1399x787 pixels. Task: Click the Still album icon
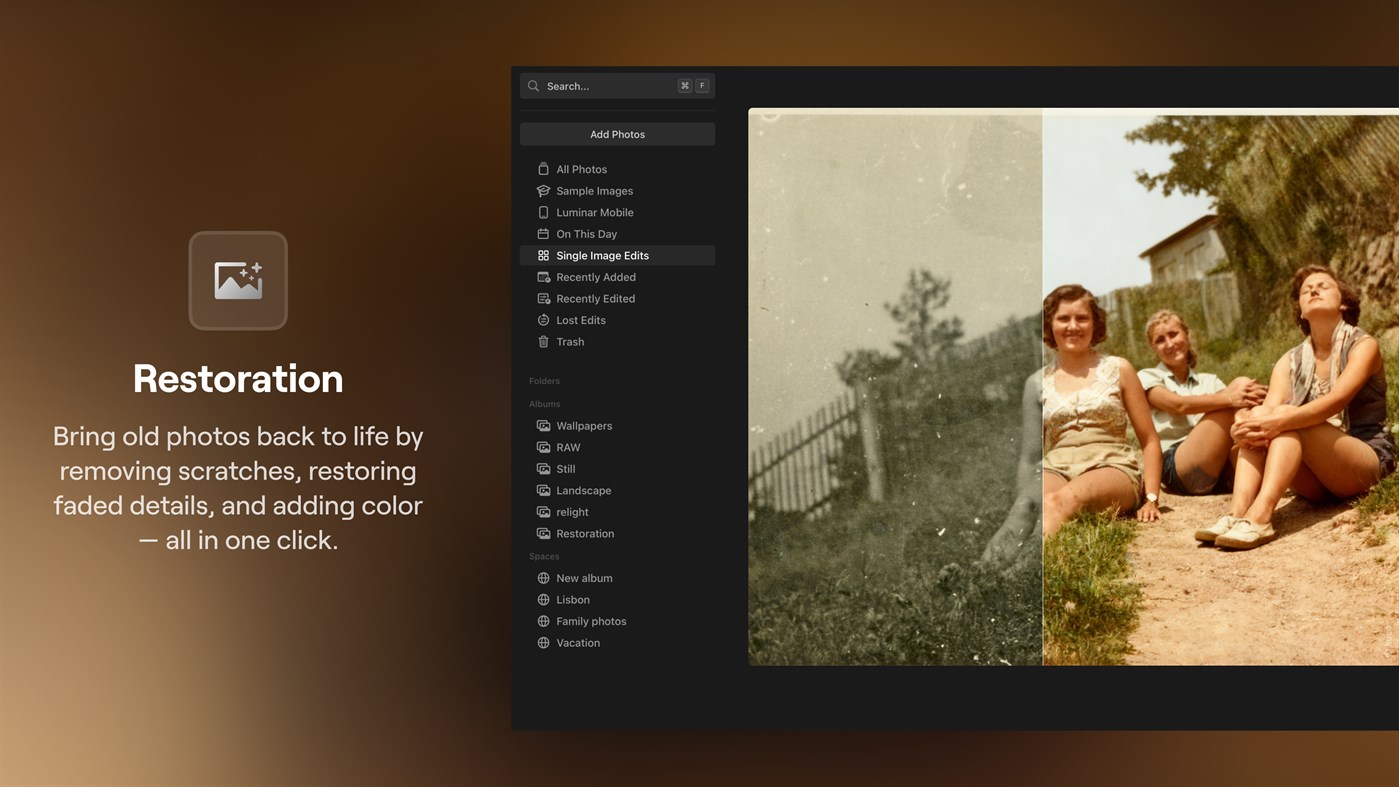click(543, 469)
